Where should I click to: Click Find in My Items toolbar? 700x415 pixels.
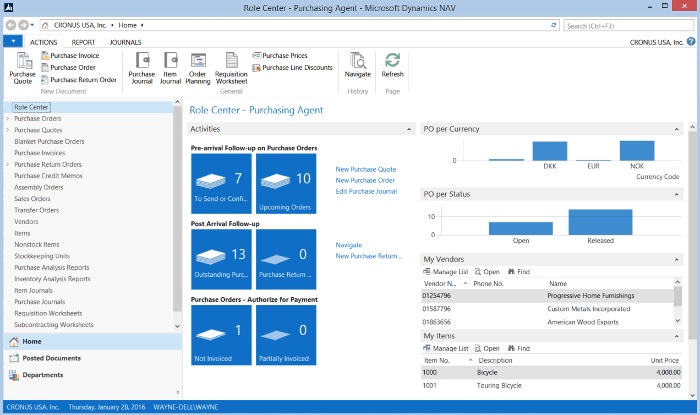[x=519, y=348]
